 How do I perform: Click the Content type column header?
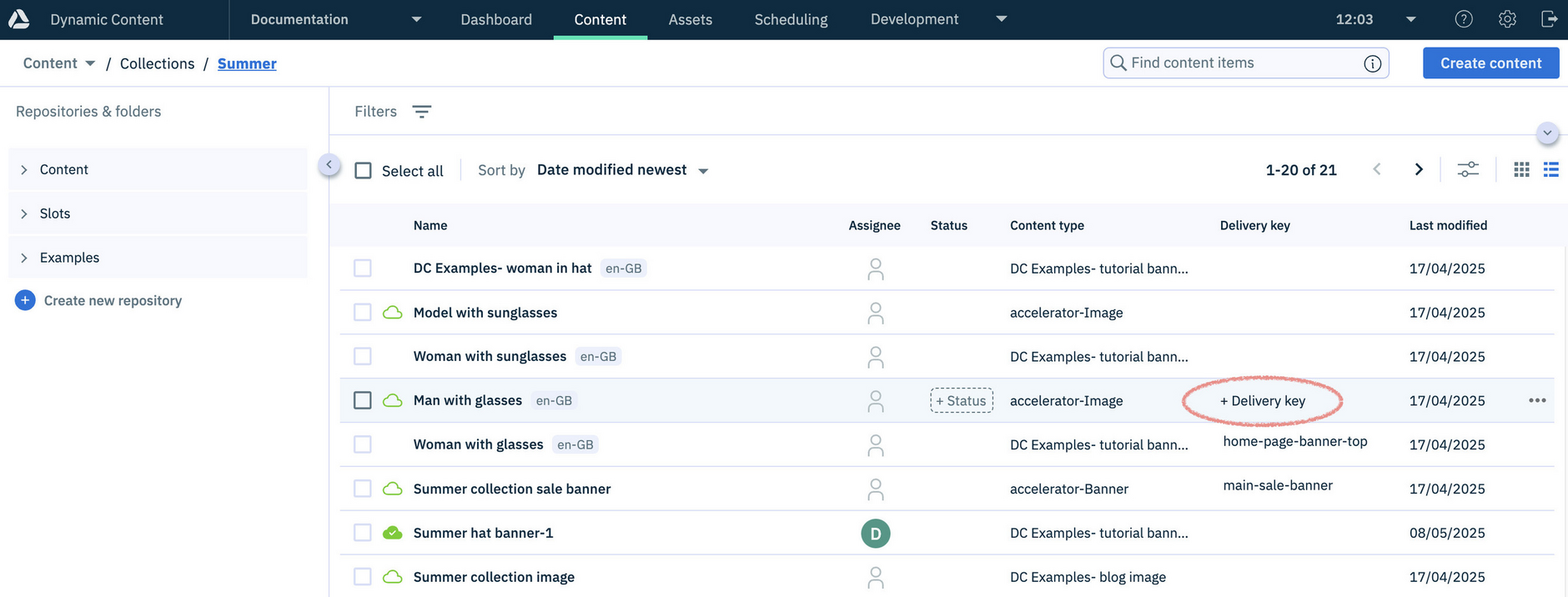coord(1047,225)
